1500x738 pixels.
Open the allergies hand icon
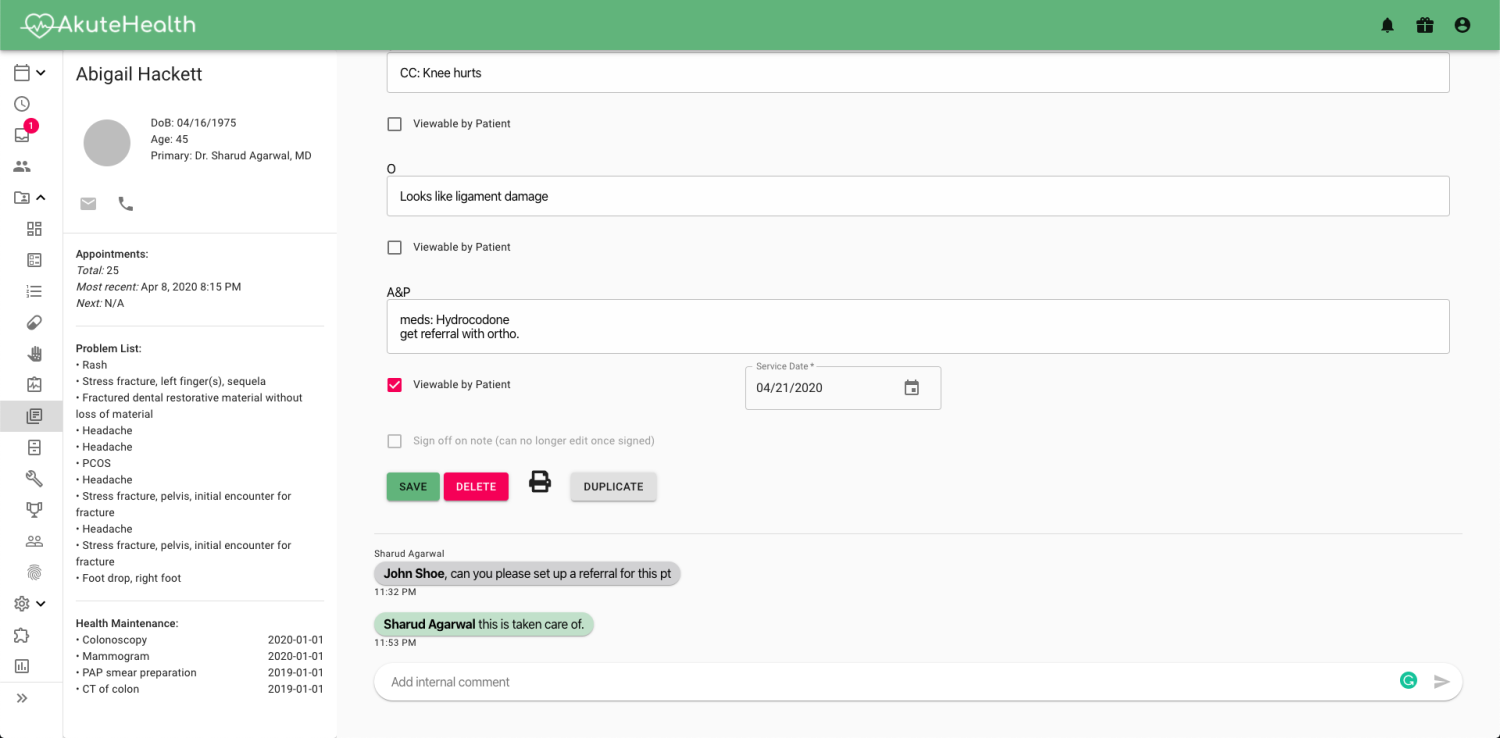tap(34, 353)
